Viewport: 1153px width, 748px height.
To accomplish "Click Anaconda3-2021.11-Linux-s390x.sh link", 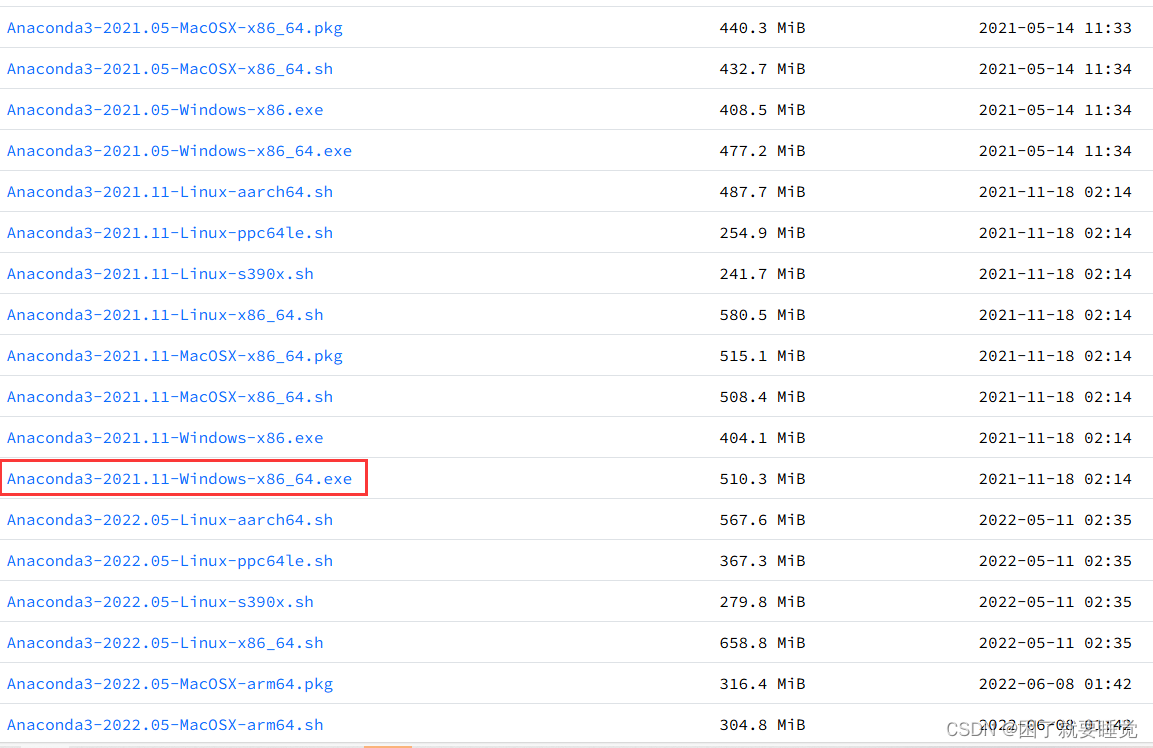I will 160,274.
